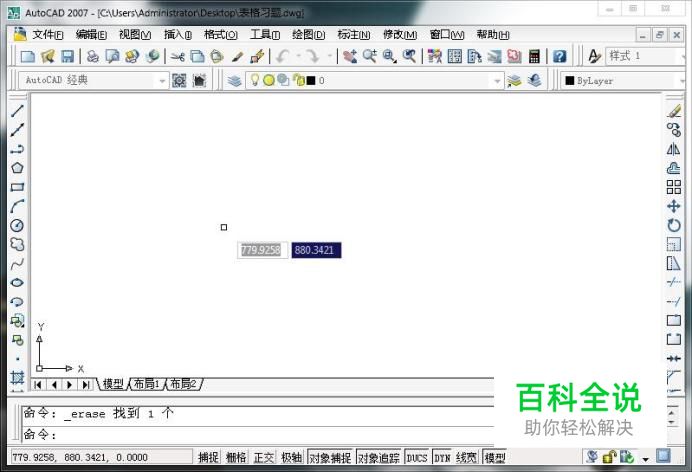Click the Erase tool in Modify toolbar
The image size is (692, 472).
point(673,111)
